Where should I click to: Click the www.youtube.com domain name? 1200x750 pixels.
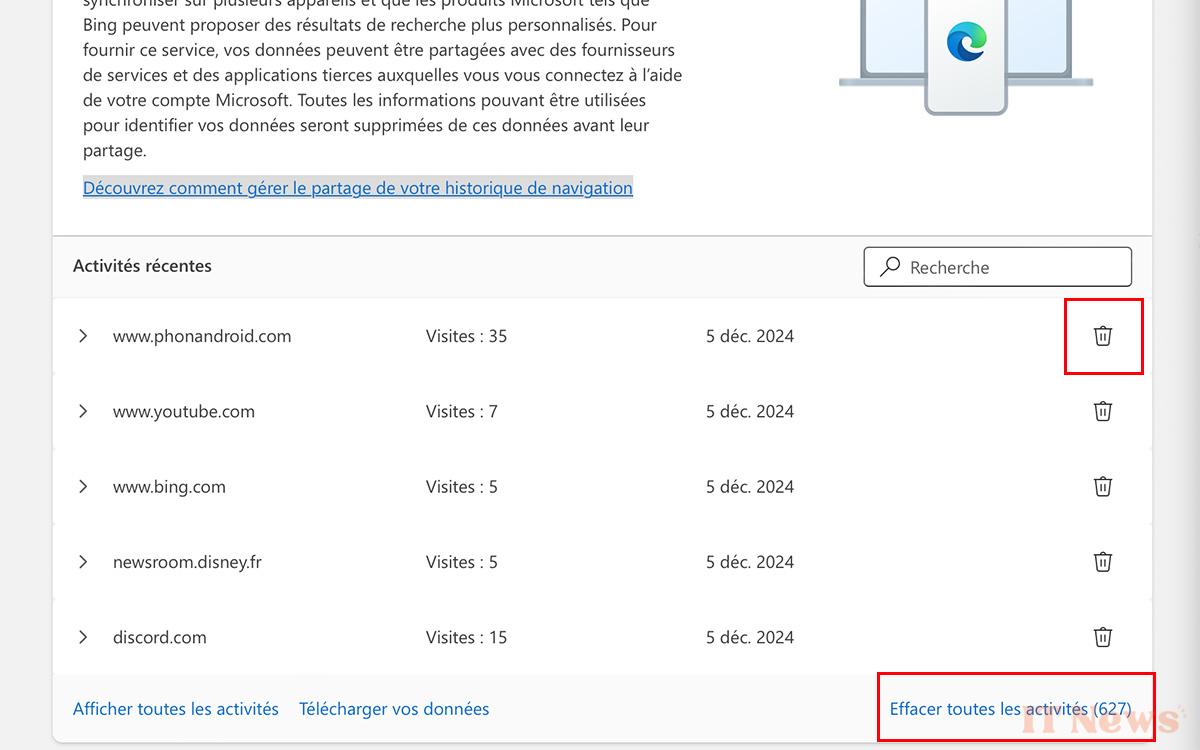click(184, 411)
